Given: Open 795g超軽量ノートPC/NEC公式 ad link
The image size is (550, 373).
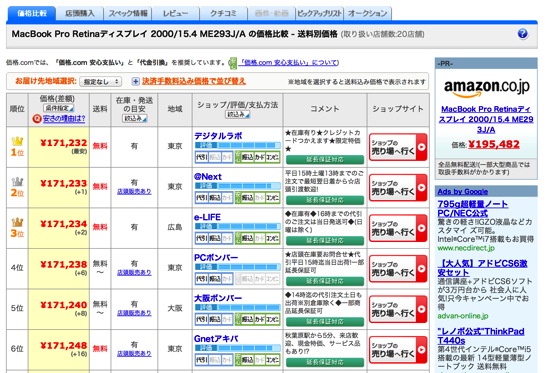Looking at the screenshot, I should coord(472,208).
